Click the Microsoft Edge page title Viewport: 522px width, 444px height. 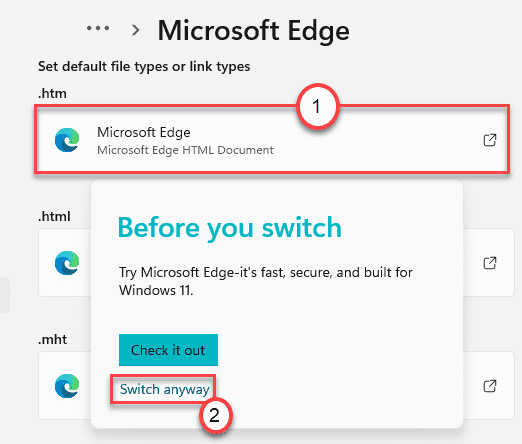pyautogui.click(x=253, y=31)
